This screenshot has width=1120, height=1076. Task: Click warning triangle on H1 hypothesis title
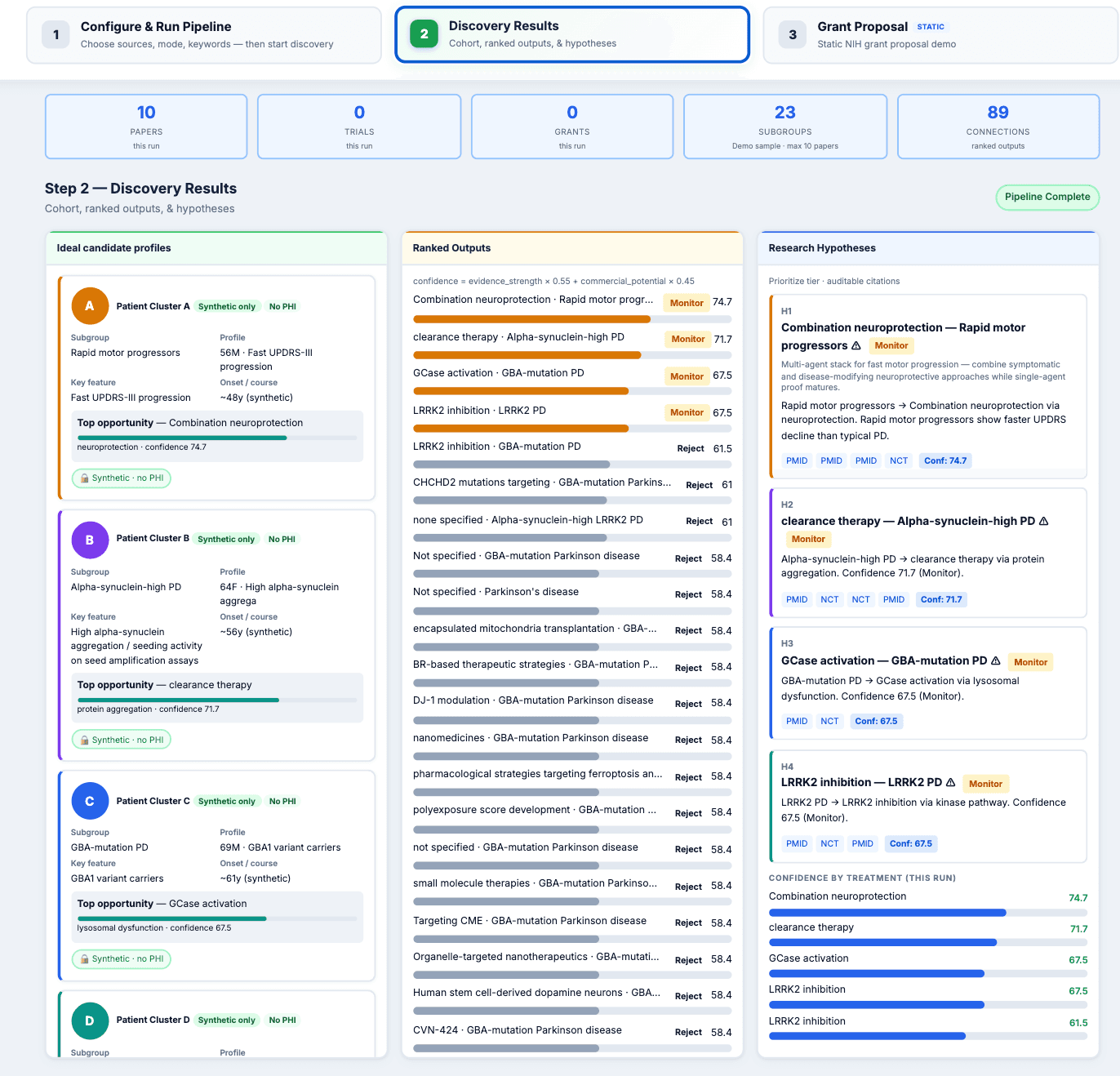click(856, 345)
